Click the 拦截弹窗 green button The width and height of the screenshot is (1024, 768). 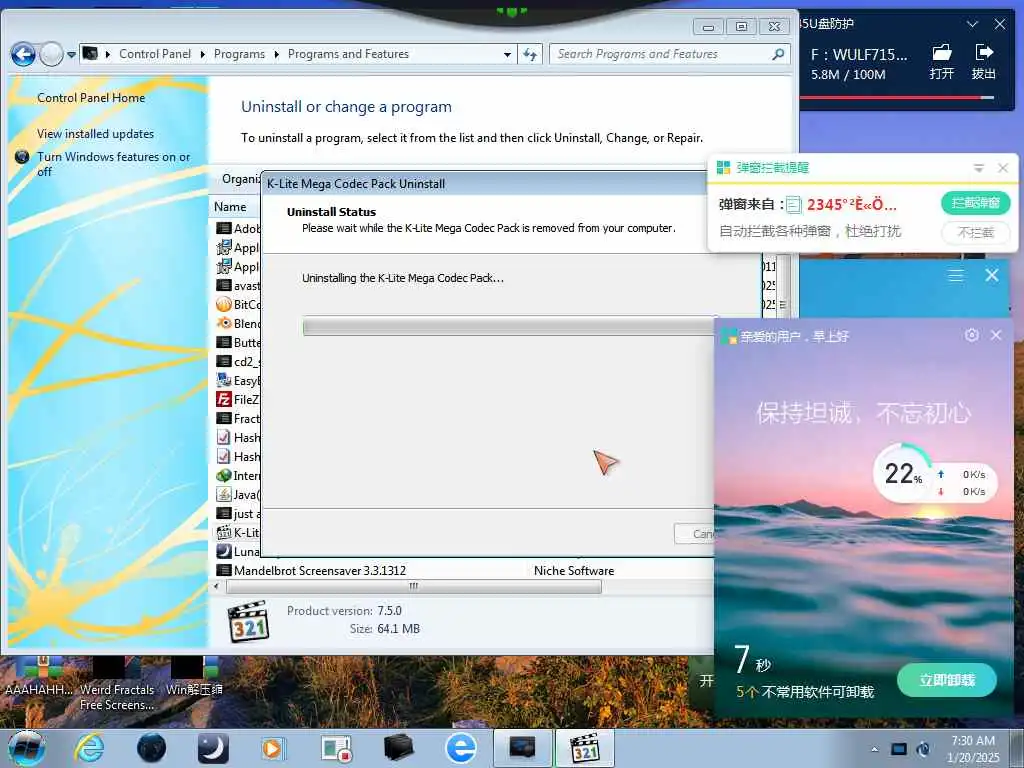(x=976, y=203)
